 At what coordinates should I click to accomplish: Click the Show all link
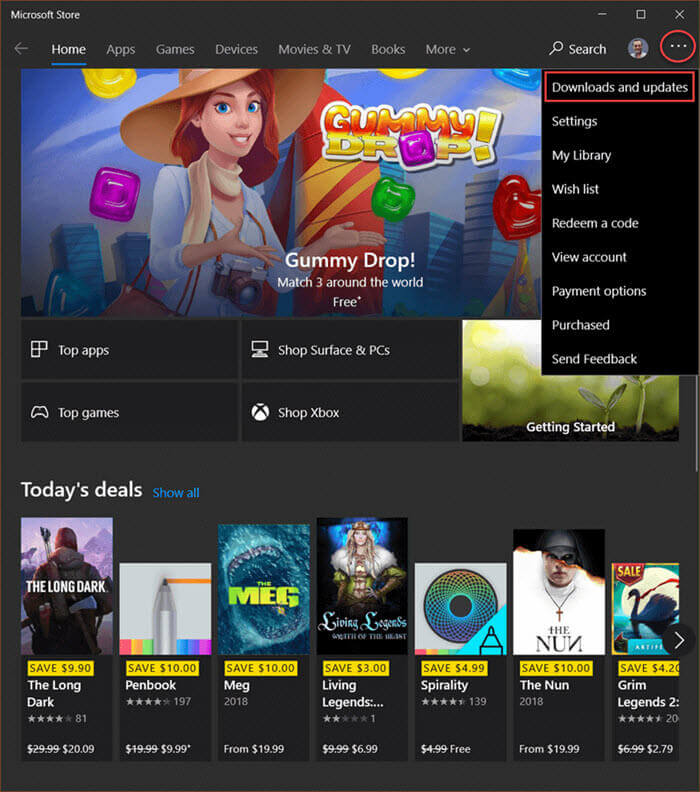pos(176,492)
